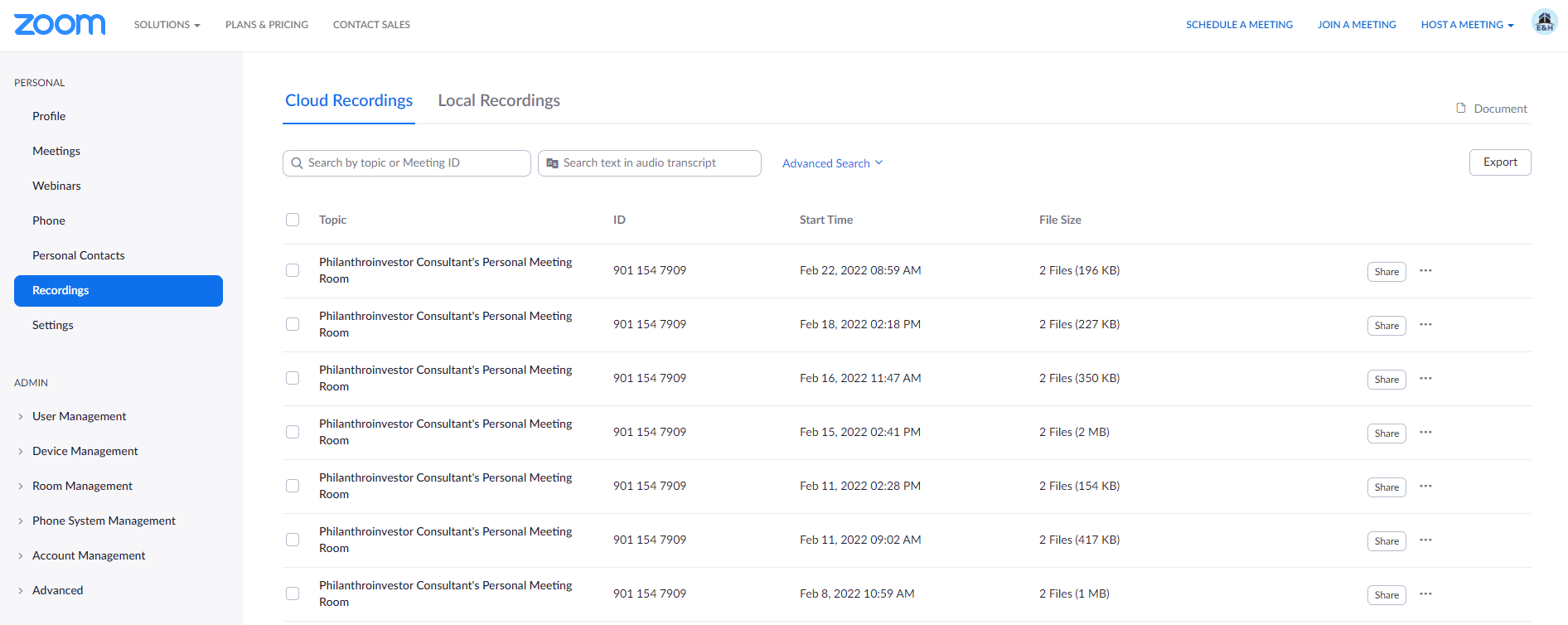Open the Feb 22 Personal Meeting Room recording

click(446, 270)
